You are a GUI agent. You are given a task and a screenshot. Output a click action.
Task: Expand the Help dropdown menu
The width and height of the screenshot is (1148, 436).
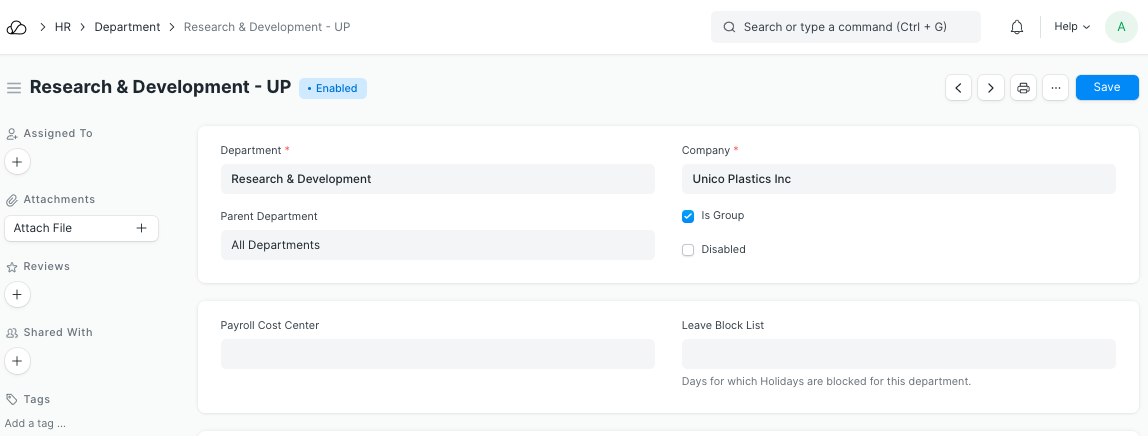pos(1071,28)
